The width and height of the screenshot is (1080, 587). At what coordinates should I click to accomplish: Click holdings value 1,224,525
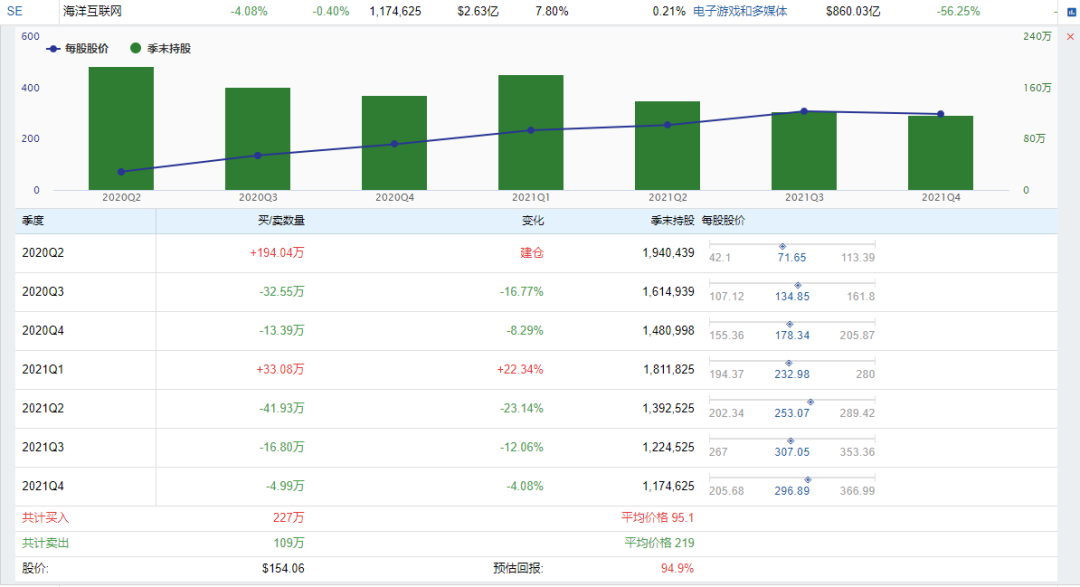668,447
